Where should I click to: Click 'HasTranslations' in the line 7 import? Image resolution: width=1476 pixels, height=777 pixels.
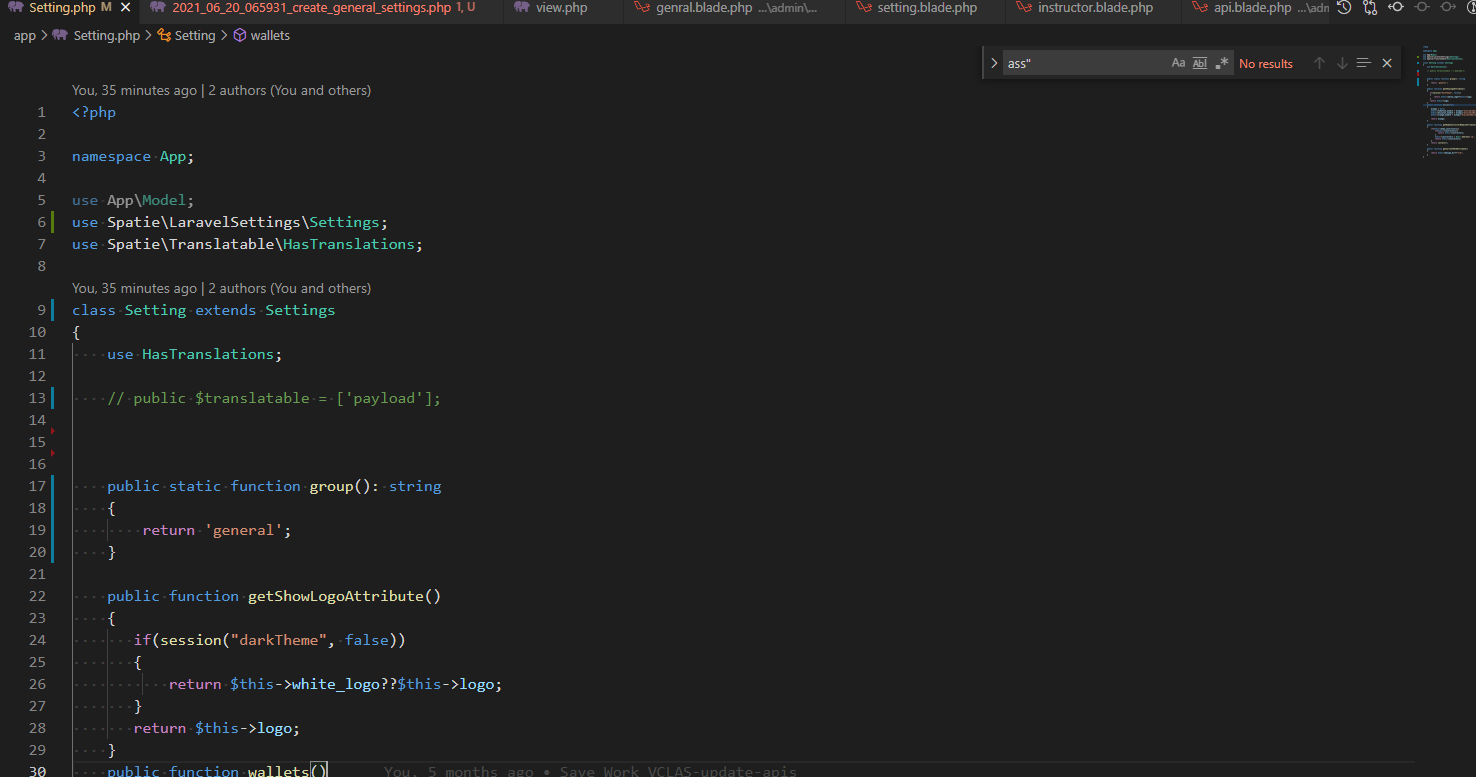(x=348, y=244)
